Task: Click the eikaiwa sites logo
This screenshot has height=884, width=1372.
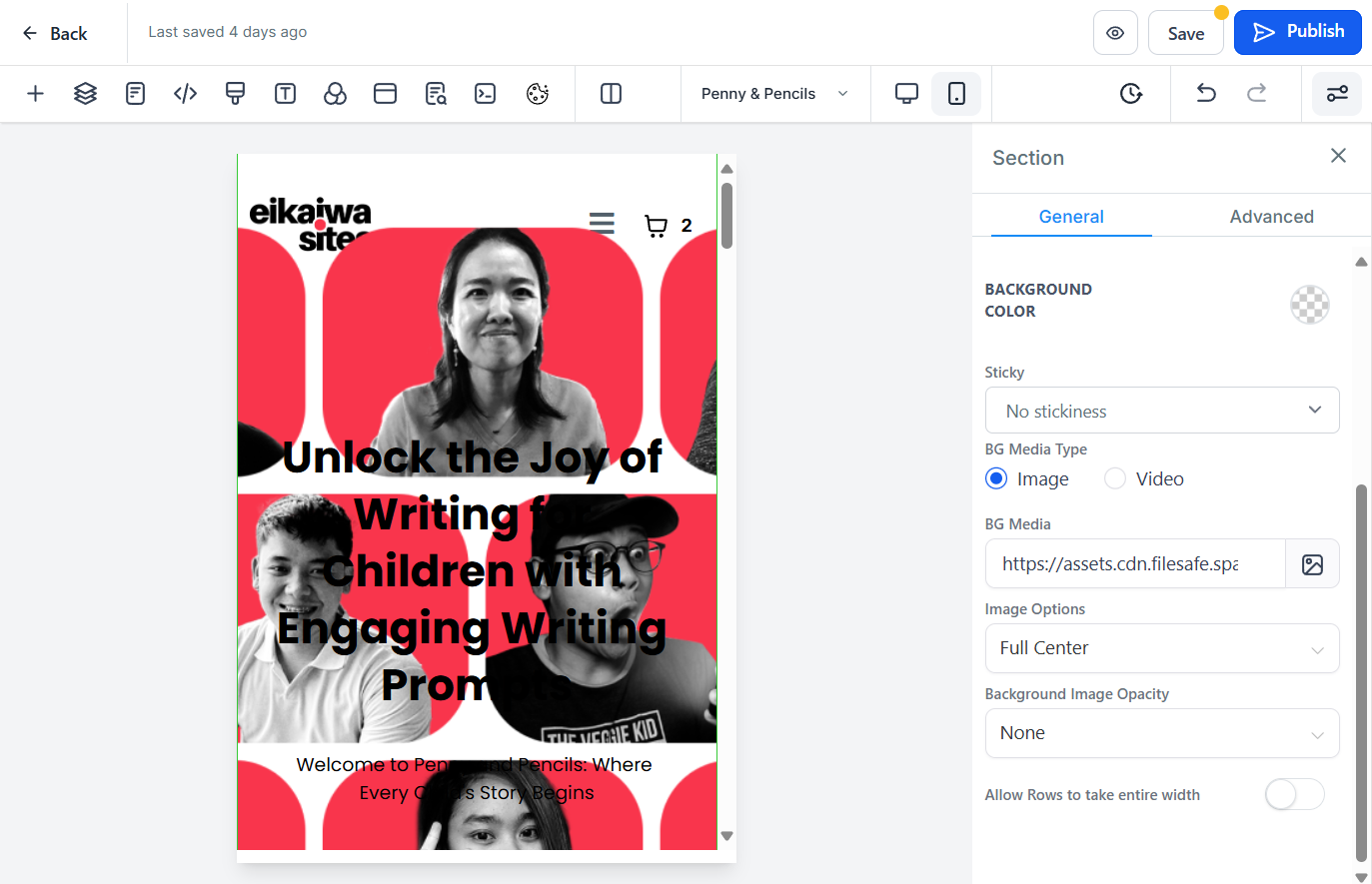Action: (310, 224)
